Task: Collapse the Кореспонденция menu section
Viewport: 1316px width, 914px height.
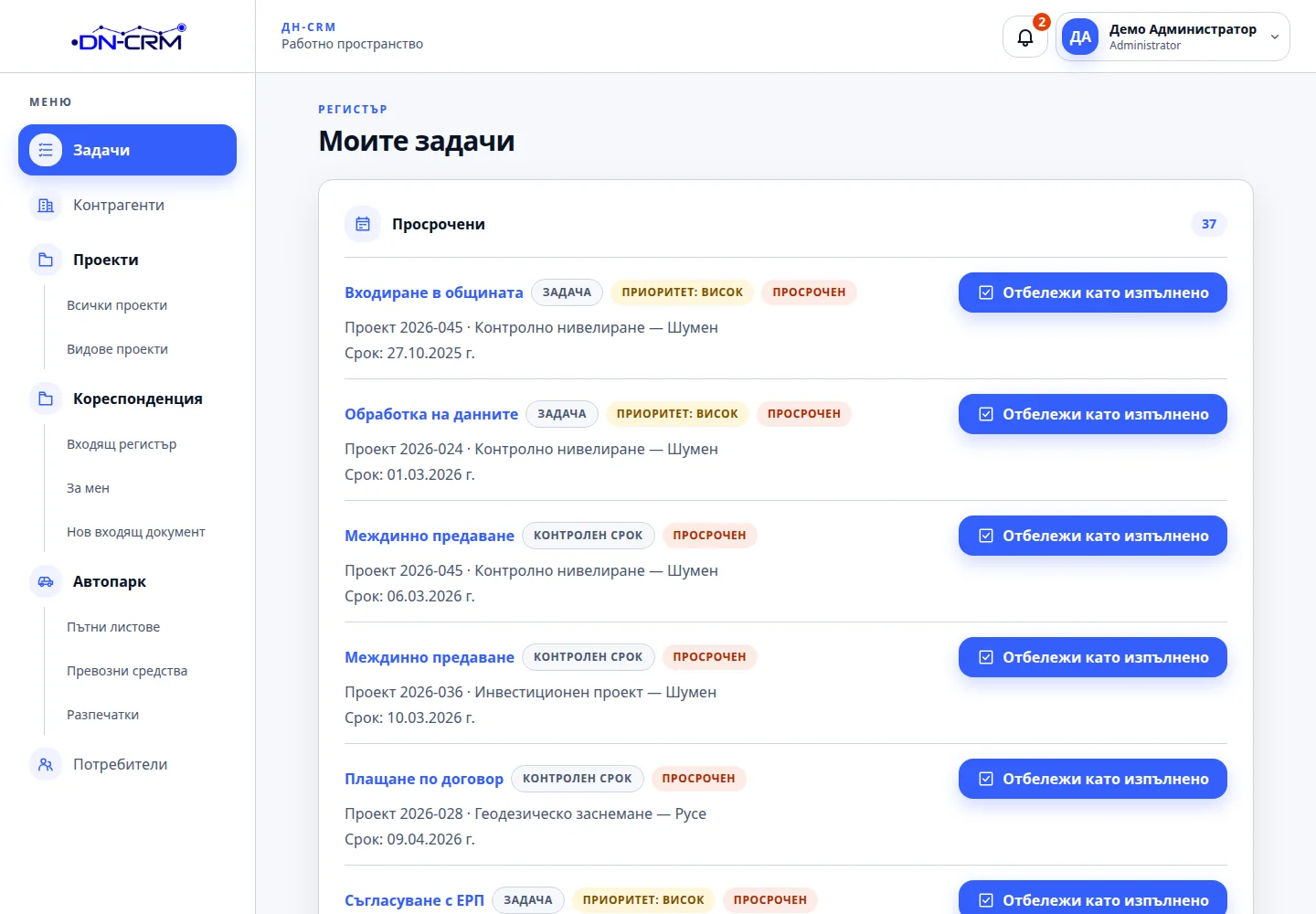Action: [127, 399]
